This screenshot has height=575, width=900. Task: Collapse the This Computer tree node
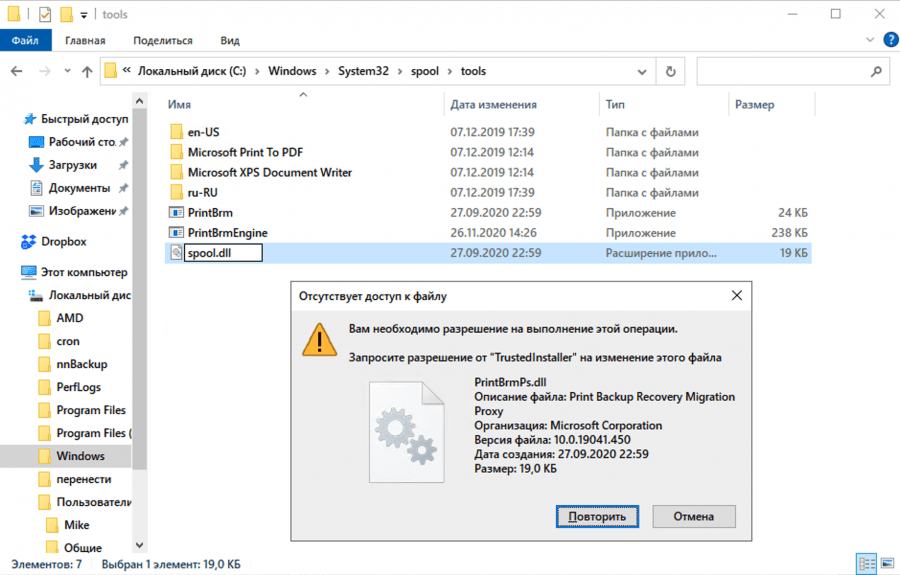[11, 272]
